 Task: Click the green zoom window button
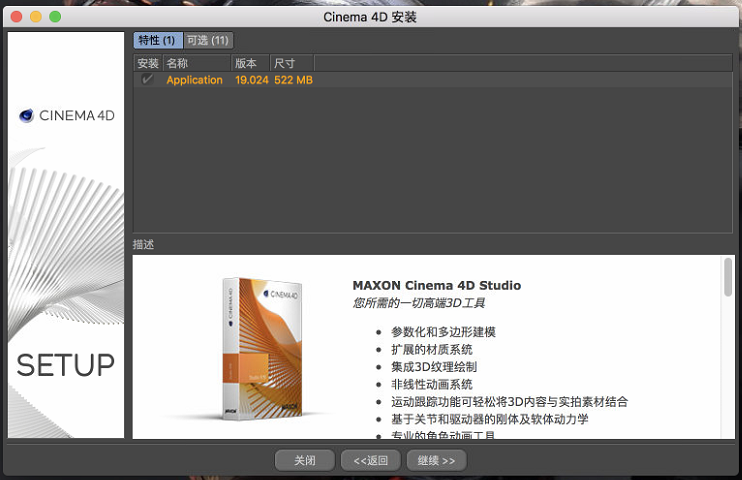(55, 17)
